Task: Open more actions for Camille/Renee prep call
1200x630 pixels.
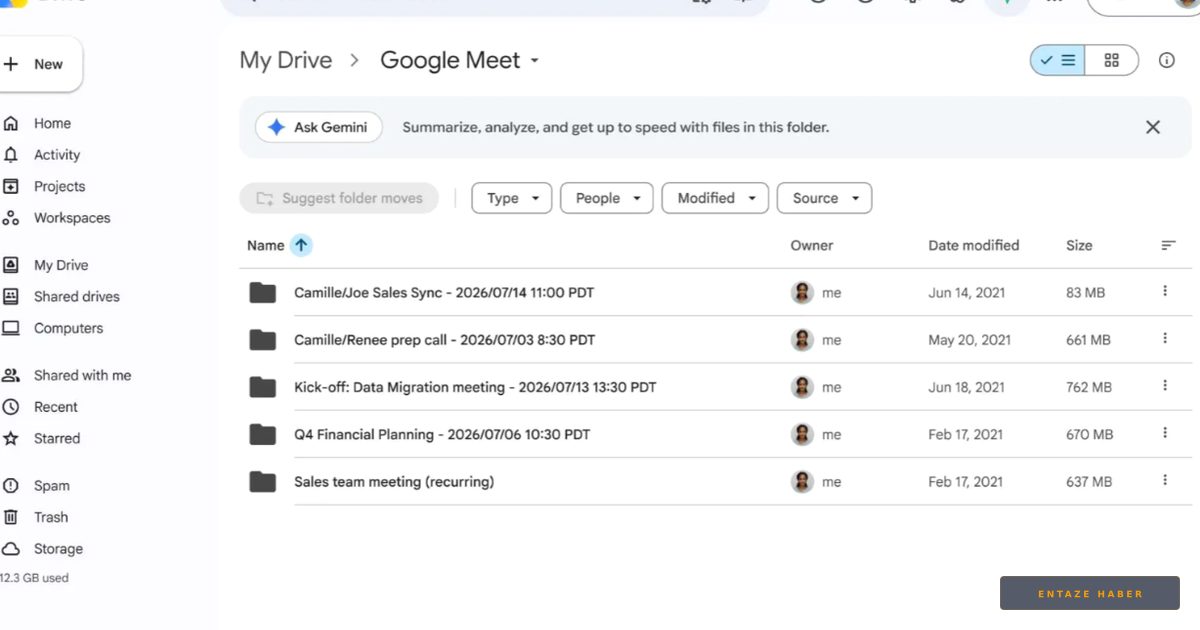Action: (x=1165, y=338)
